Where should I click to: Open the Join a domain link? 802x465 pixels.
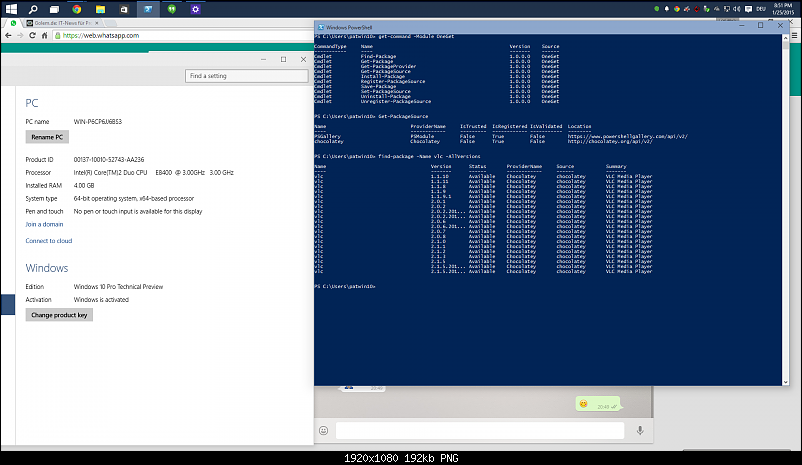[44, 224]
